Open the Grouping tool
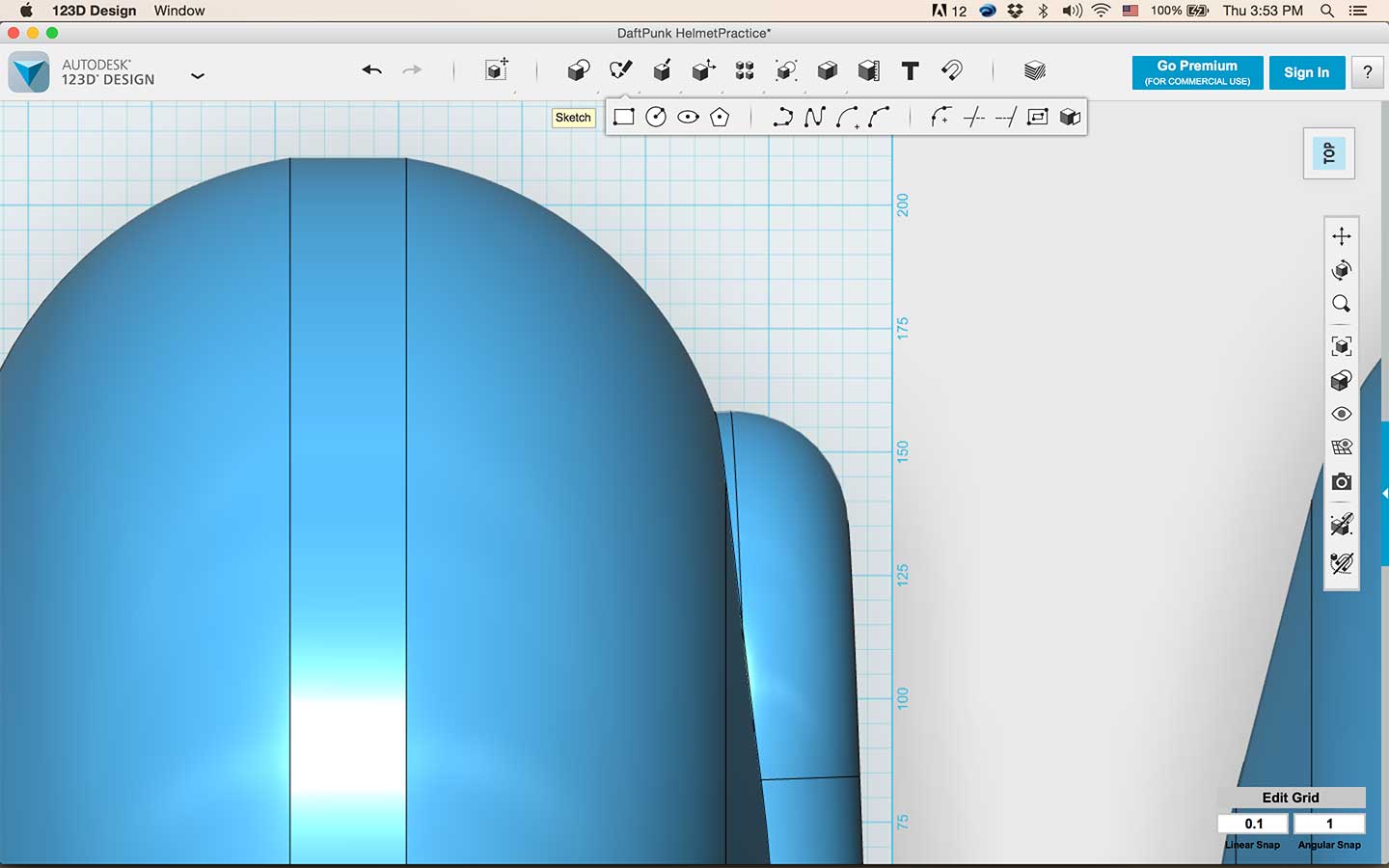The height and width of the screenshot is (868, 1389). 786,70
